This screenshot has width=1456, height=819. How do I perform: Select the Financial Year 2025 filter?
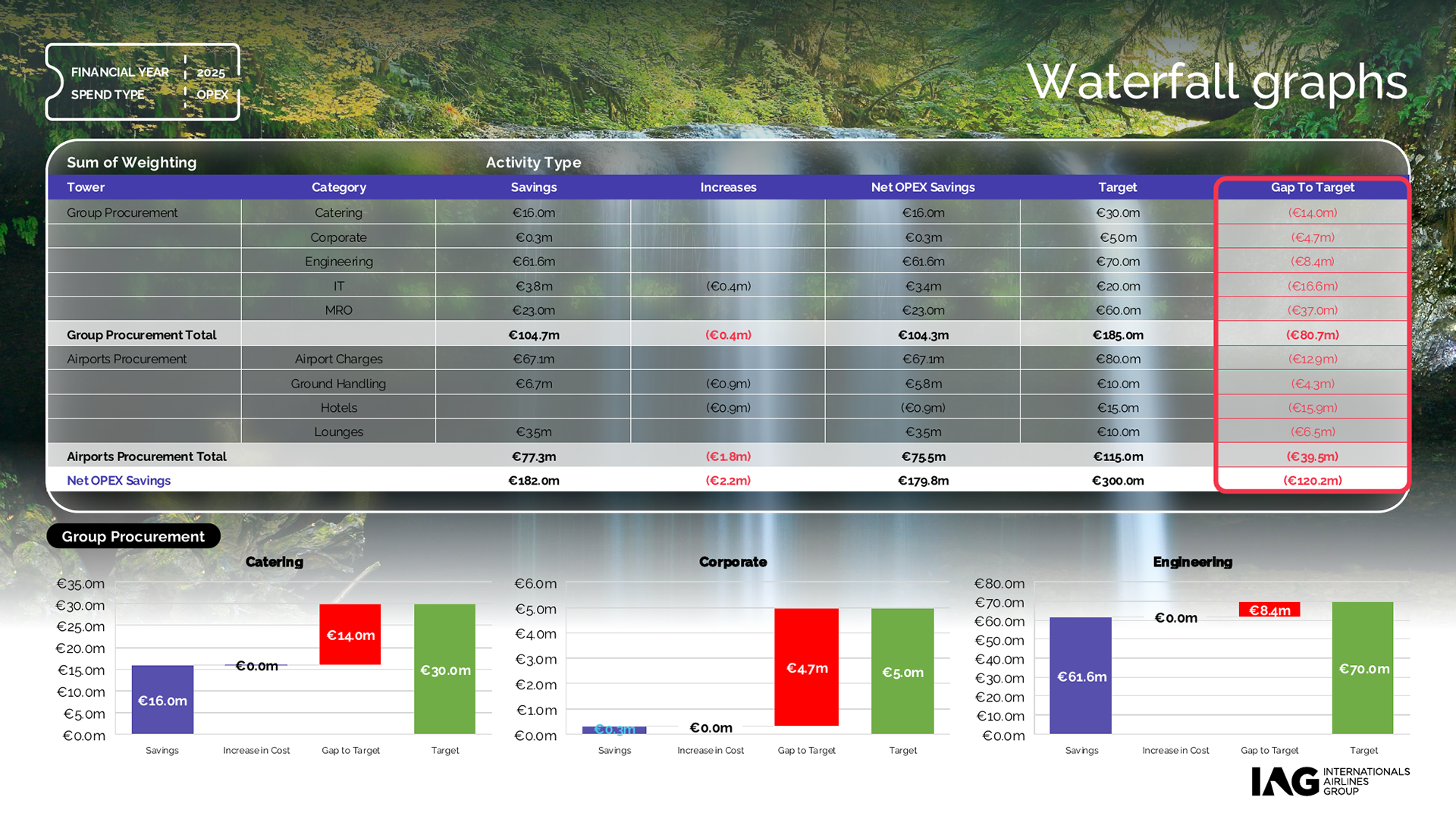[211, 73]
